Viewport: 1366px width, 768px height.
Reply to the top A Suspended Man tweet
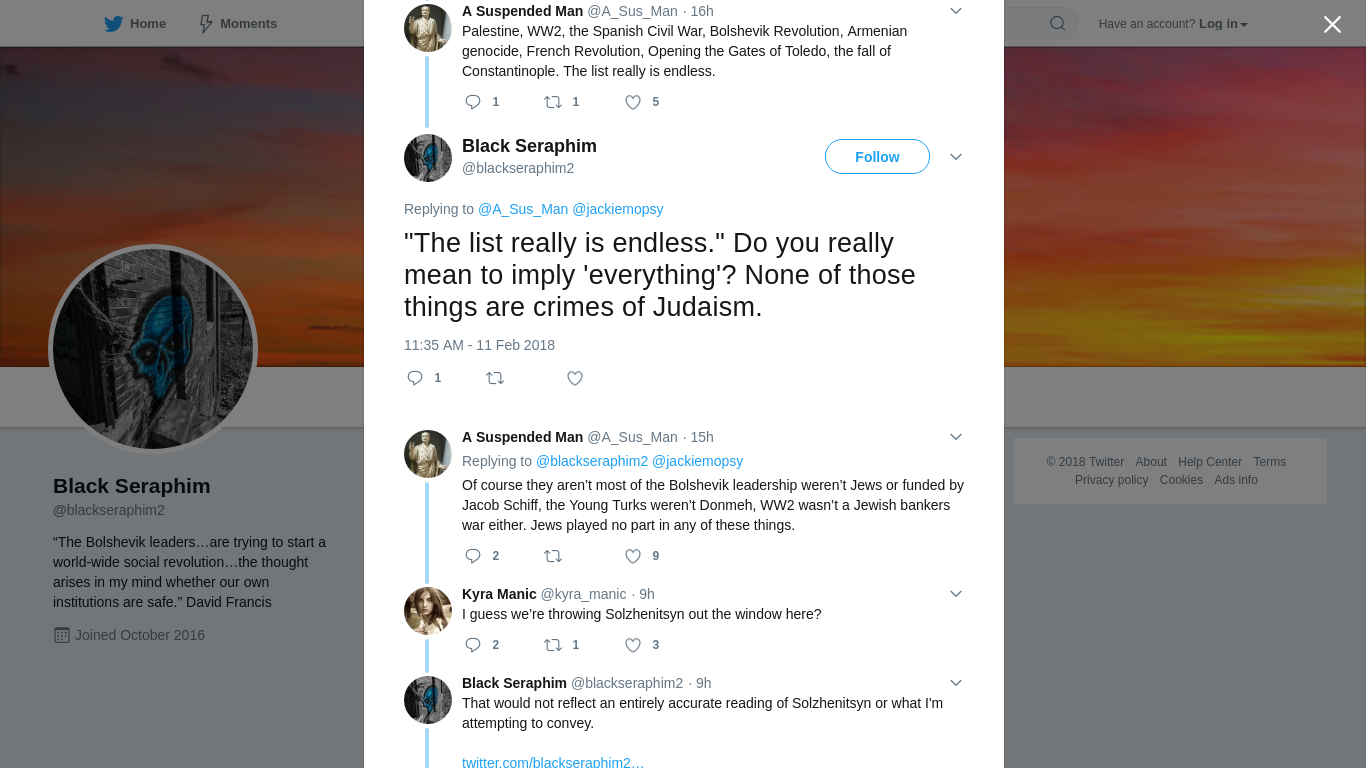pos(473,102)
